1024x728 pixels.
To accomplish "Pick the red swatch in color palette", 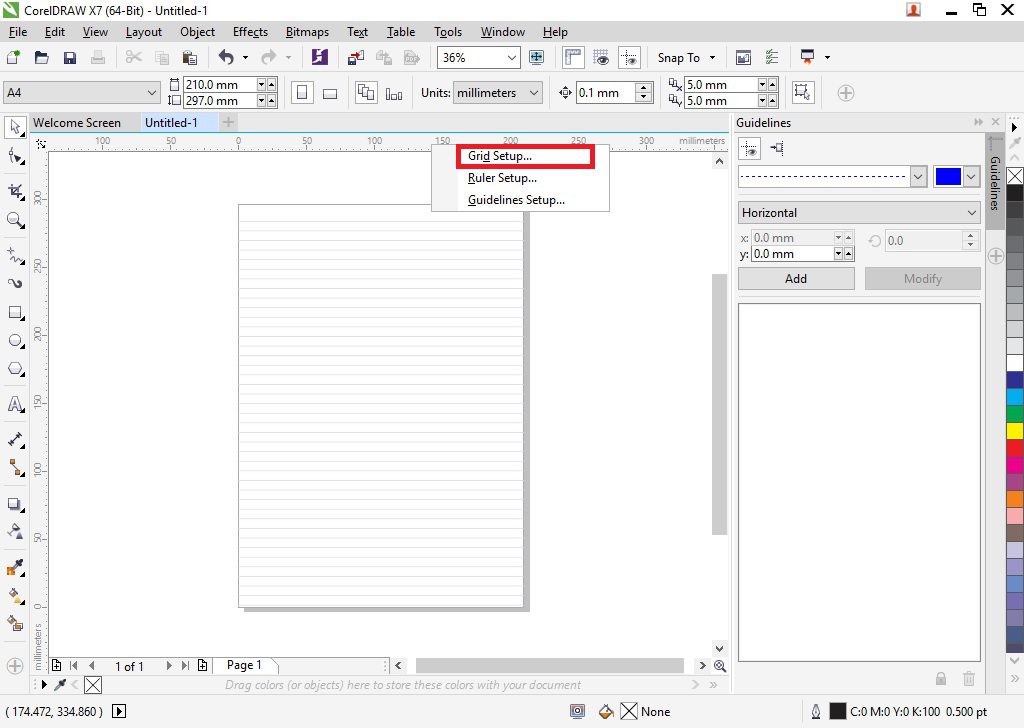I will pos(1015,447).
